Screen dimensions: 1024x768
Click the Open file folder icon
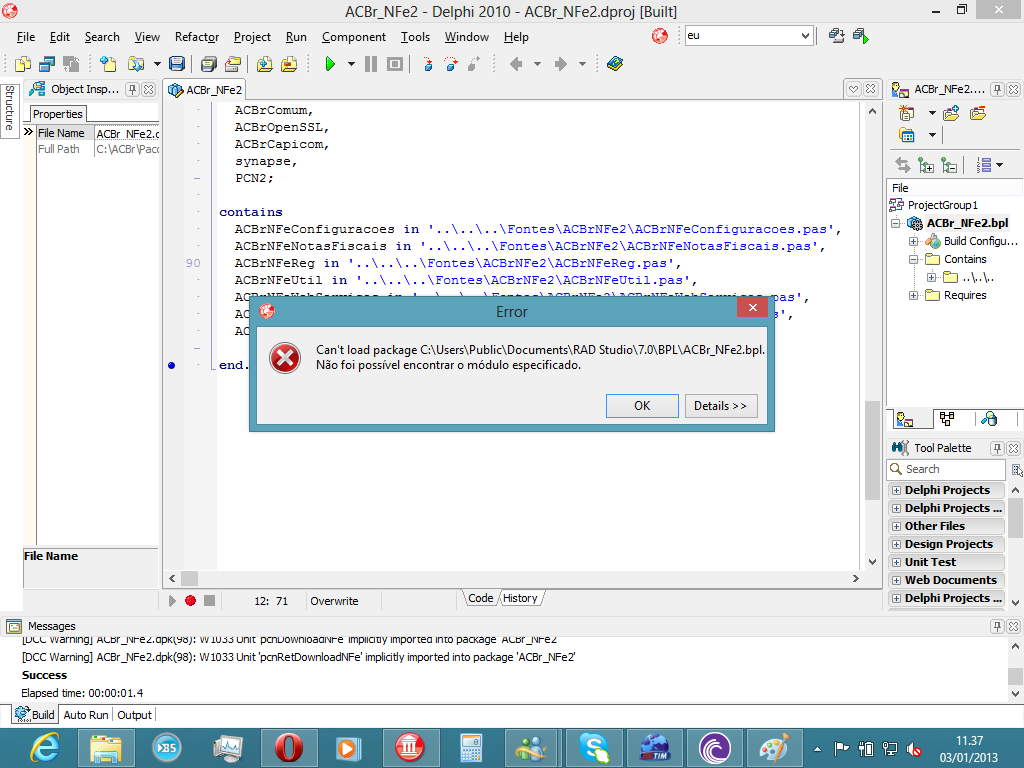[x=135, y=64]
